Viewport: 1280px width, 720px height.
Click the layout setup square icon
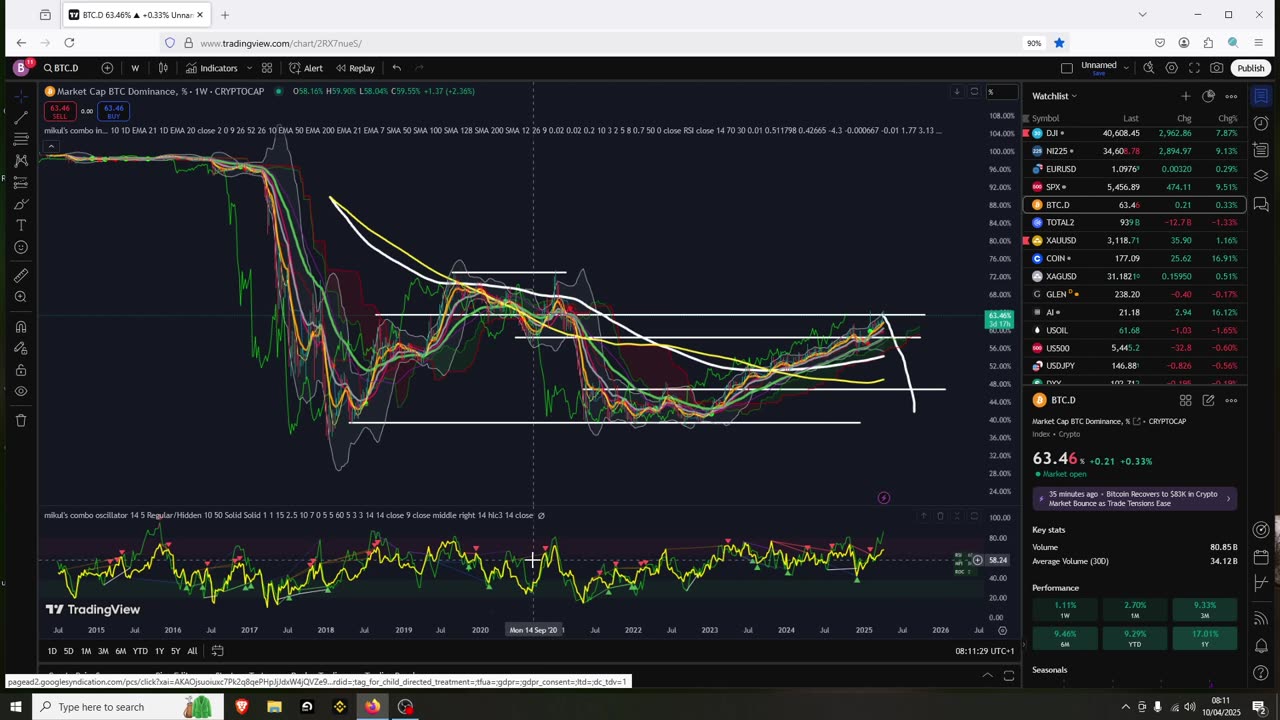(1067, 68)
